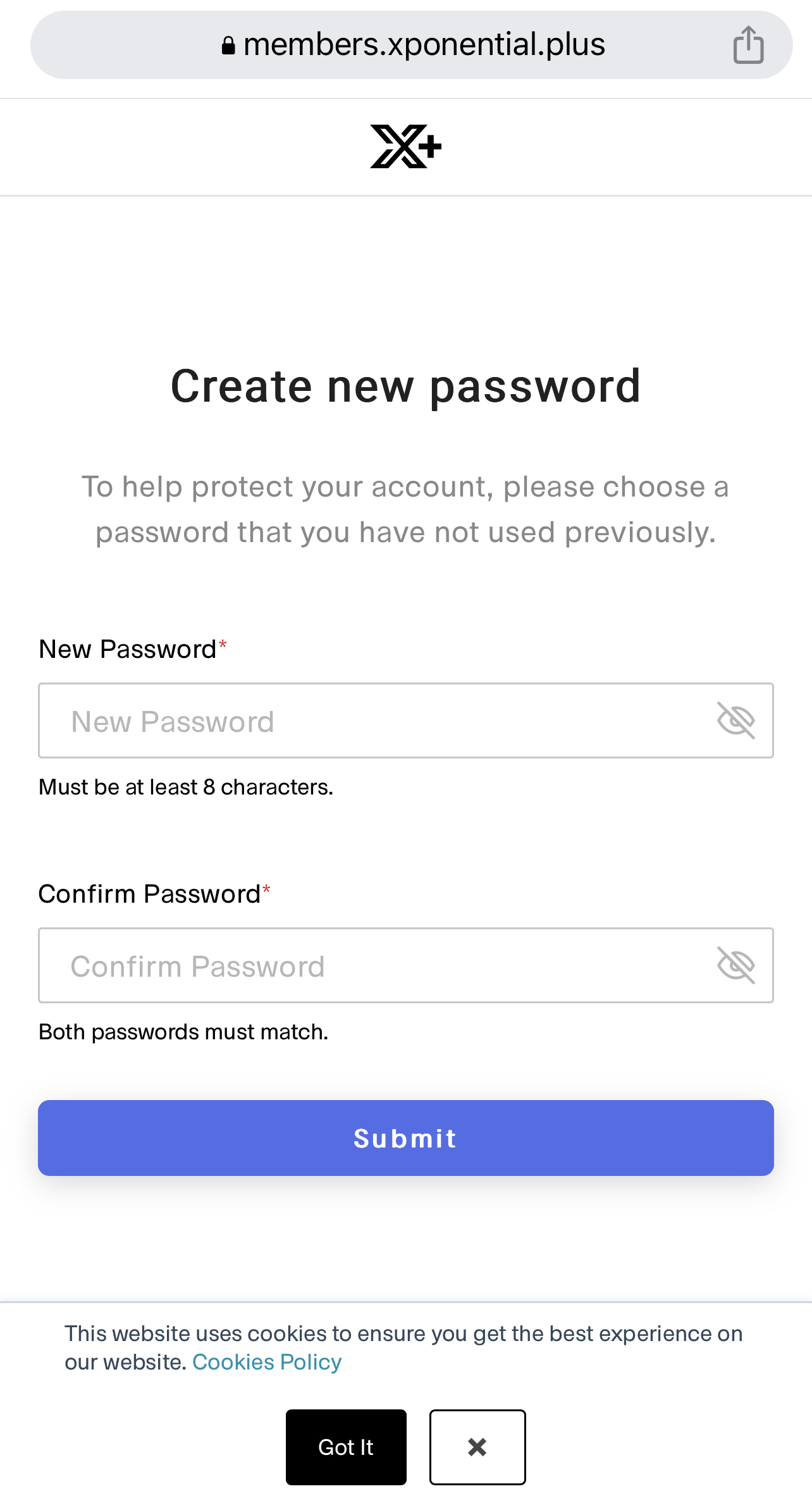Click the cookie notice message text
The image size is (812, 1503).
(x=403, y=1334)
